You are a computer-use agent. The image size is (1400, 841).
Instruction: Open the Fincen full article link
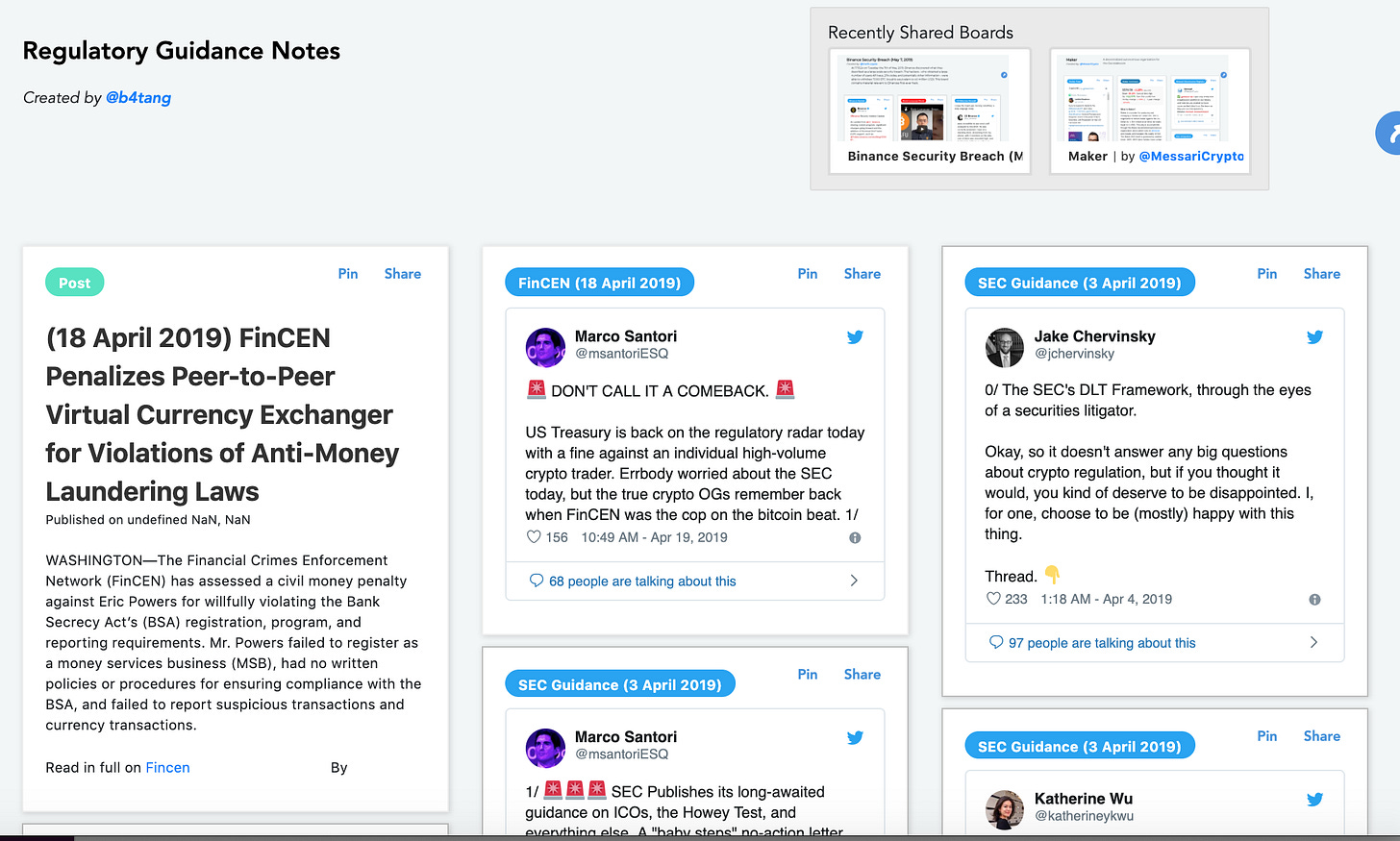click(x=167, y=768)
